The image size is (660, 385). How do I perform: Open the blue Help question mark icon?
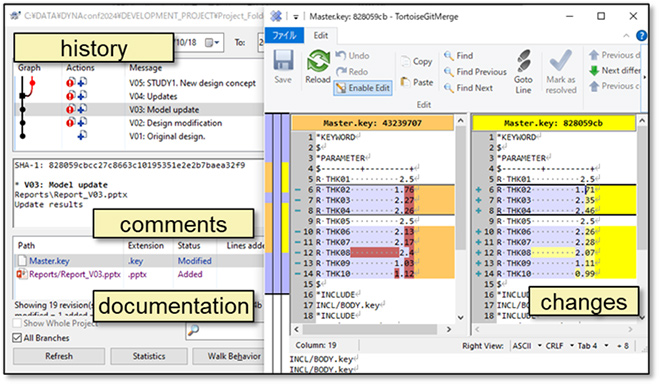click(641, 36)
